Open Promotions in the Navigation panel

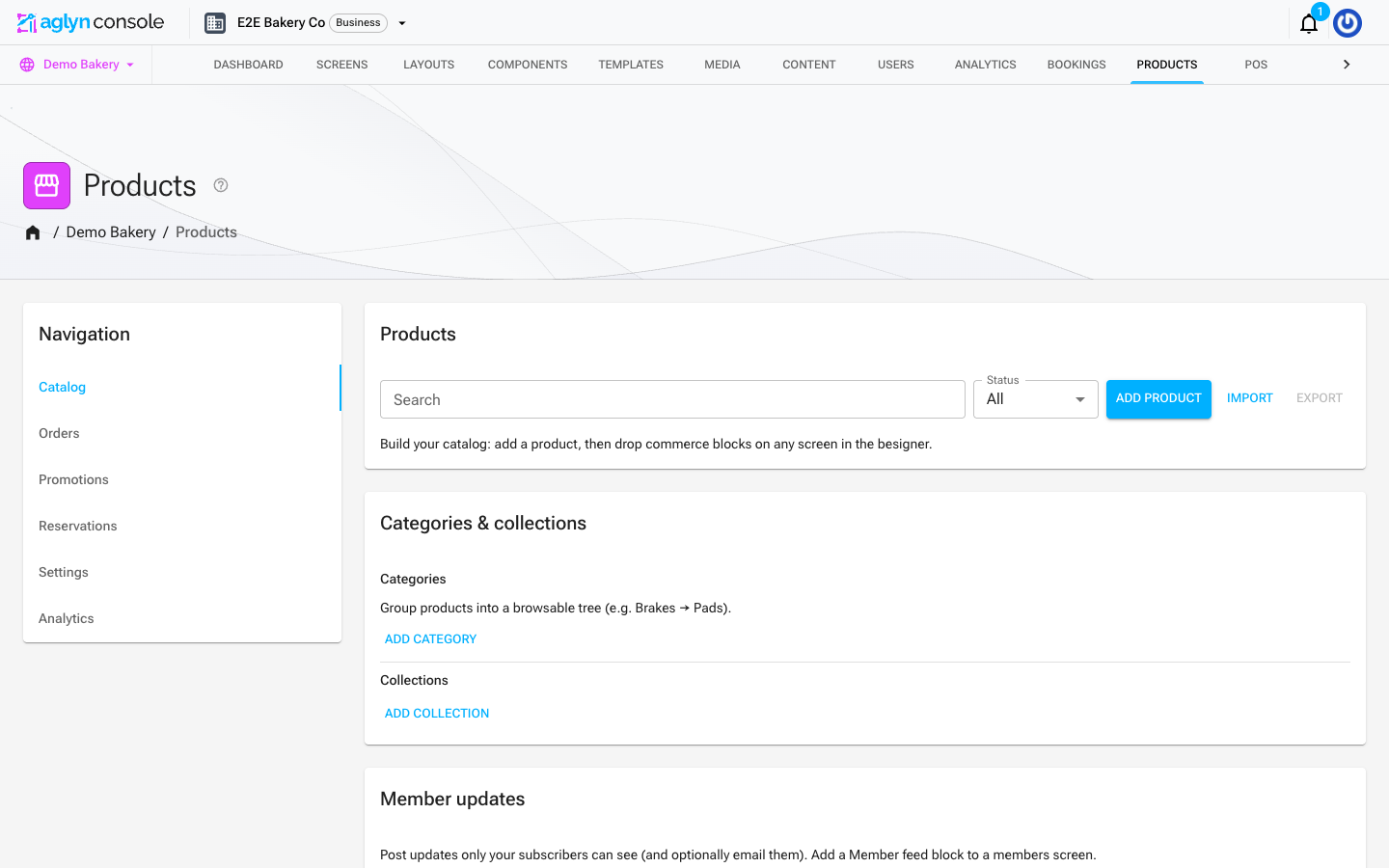(182, 480)
